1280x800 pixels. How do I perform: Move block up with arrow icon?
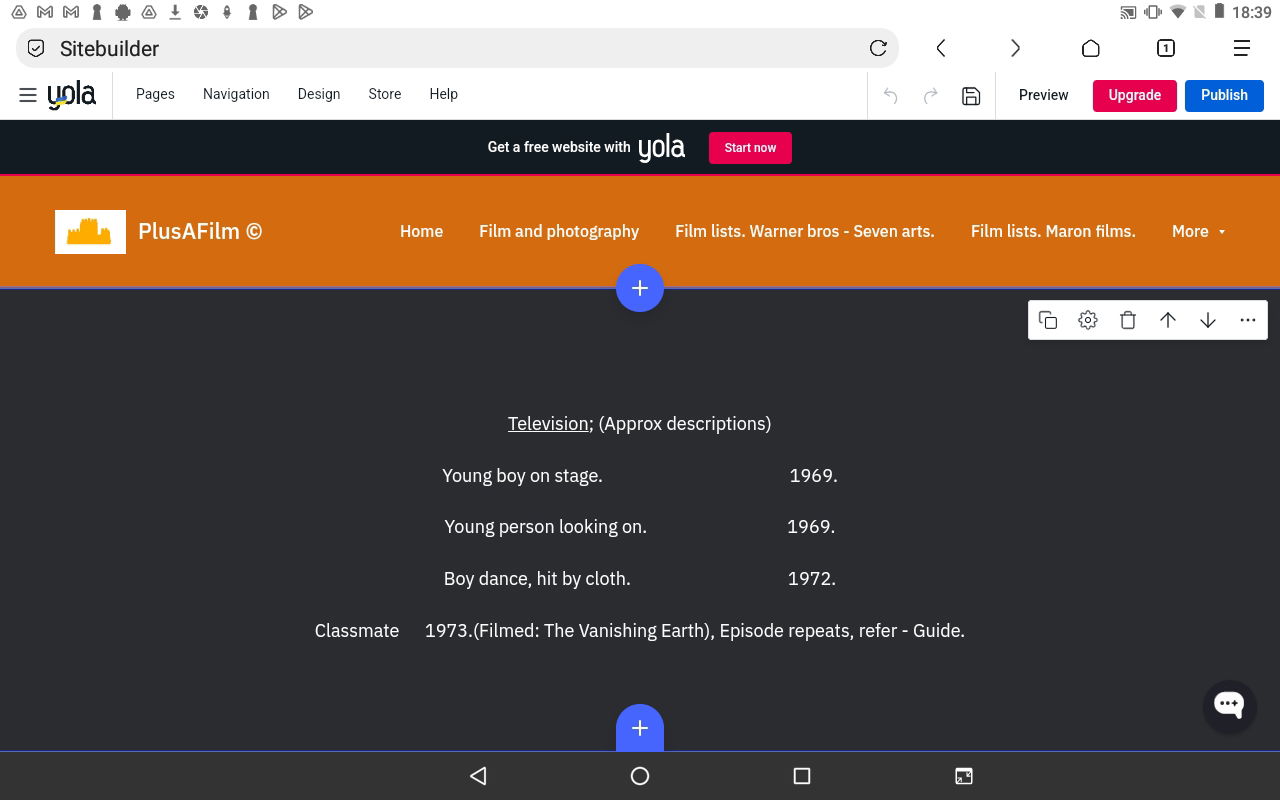click(x=1168, y=320)
